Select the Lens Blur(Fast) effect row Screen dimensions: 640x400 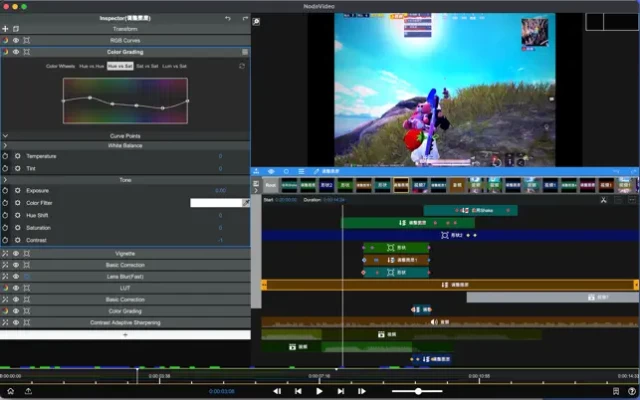pos(125,277)
